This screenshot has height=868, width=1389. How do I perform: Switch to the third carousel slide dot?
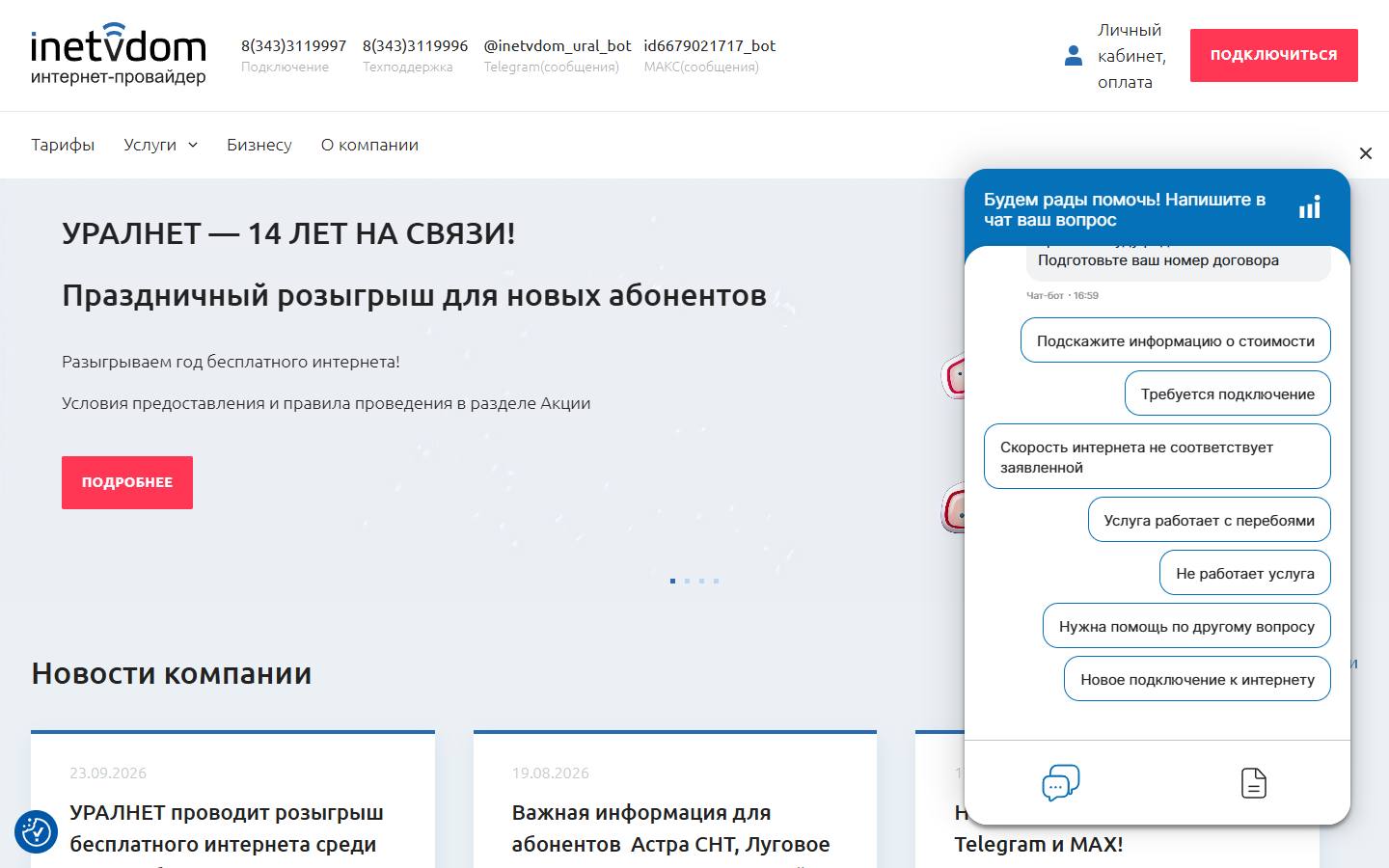pos(701,581)
